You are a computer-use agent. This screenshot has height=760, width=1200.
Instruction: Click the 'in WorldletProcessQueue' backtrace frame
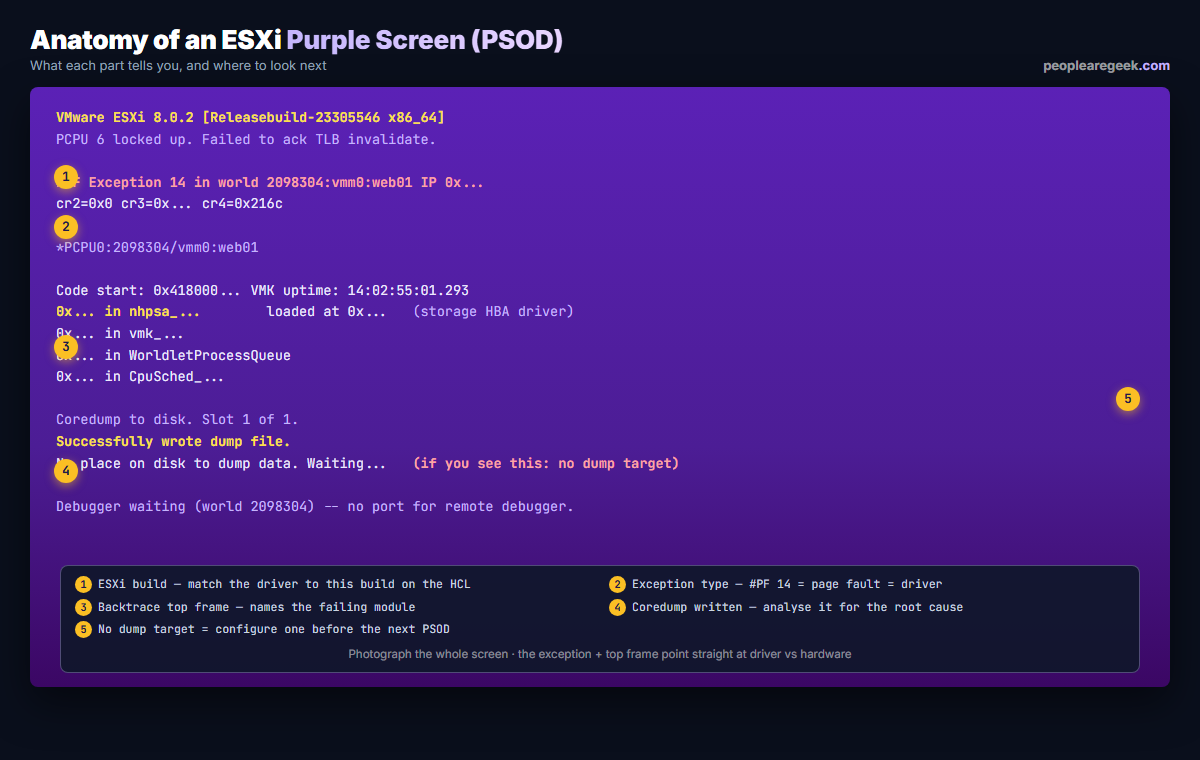pyautogui.click(x=173, y=355)
